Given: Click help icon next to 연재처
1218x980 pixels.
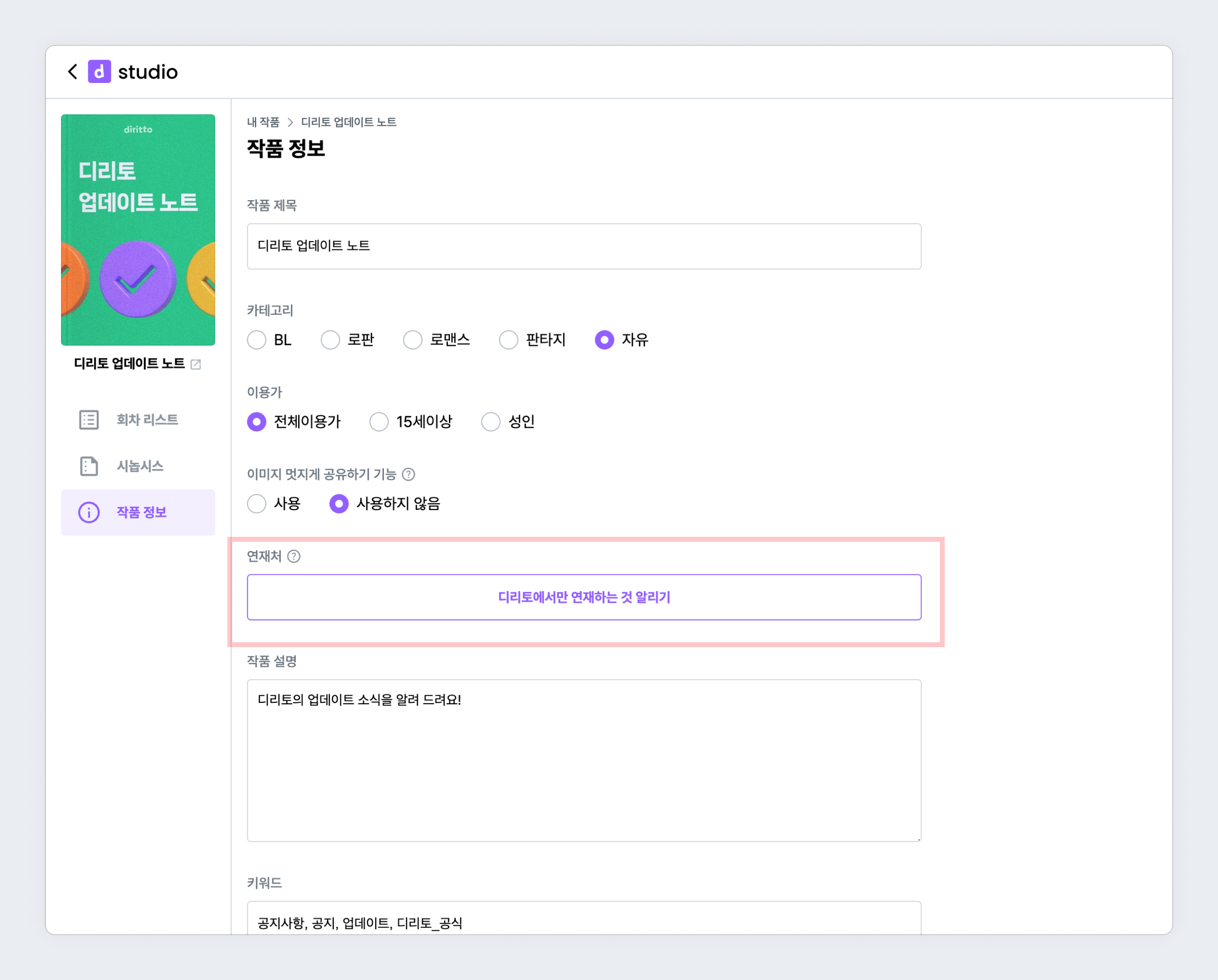Looking at the screenshot, I should coord(294,556).
